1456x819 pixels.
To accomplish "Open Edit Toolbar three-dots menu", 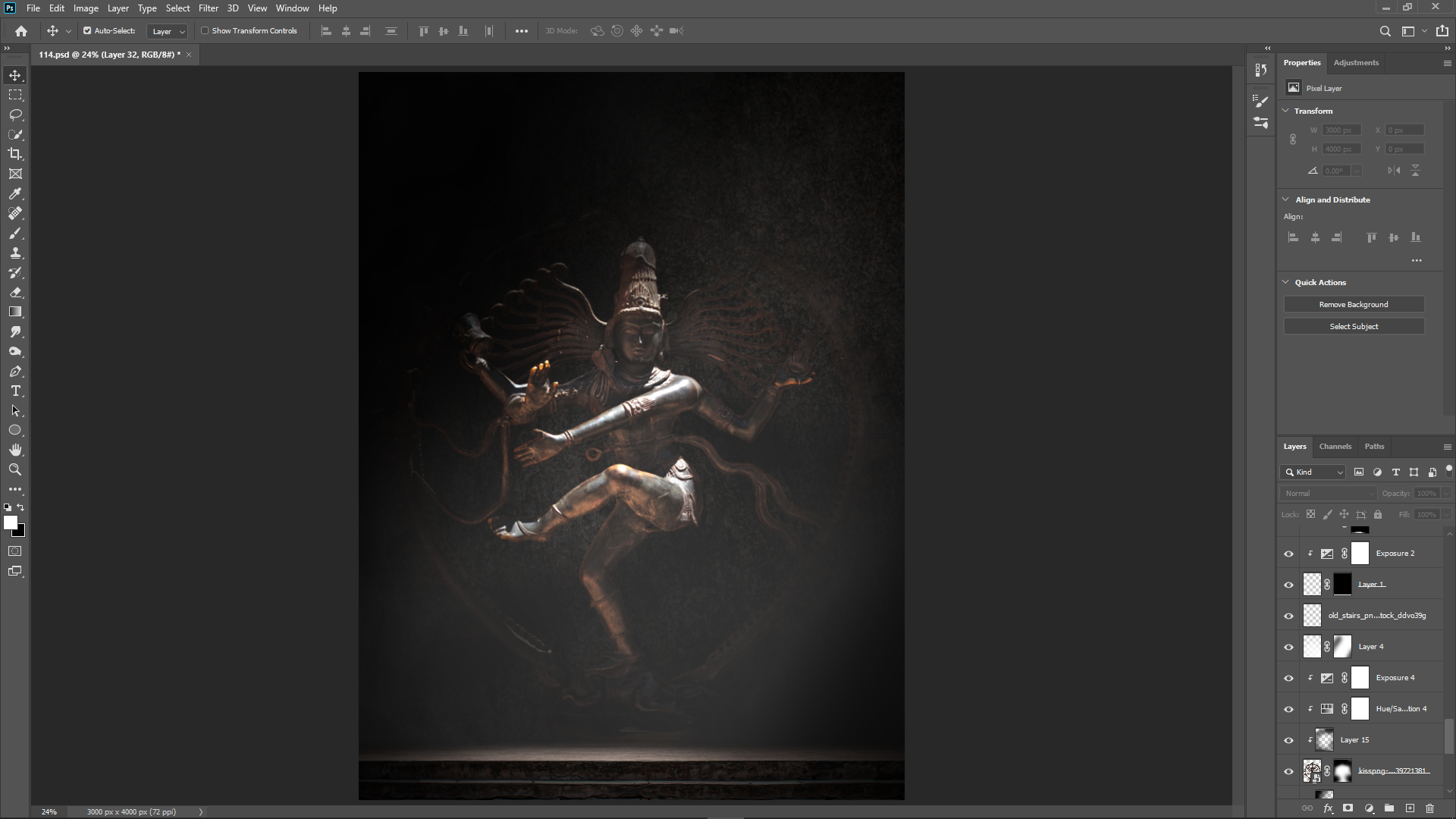I will pyautogui.click(x=15, y=489).
